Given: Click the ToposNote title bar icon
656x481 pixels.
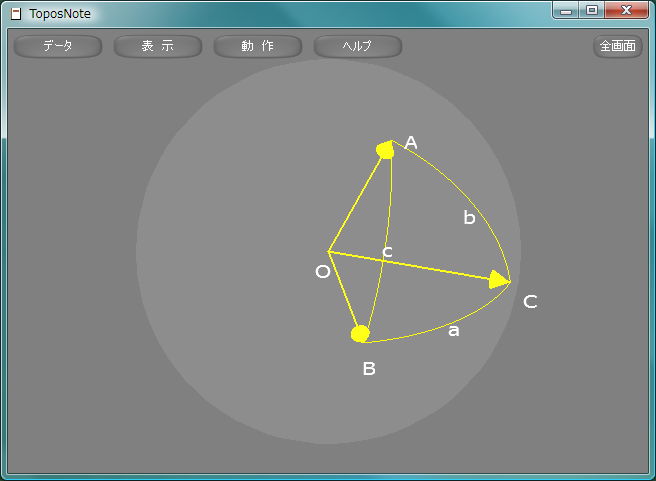Looking at the screenshot, I should (x=16, y=14).
